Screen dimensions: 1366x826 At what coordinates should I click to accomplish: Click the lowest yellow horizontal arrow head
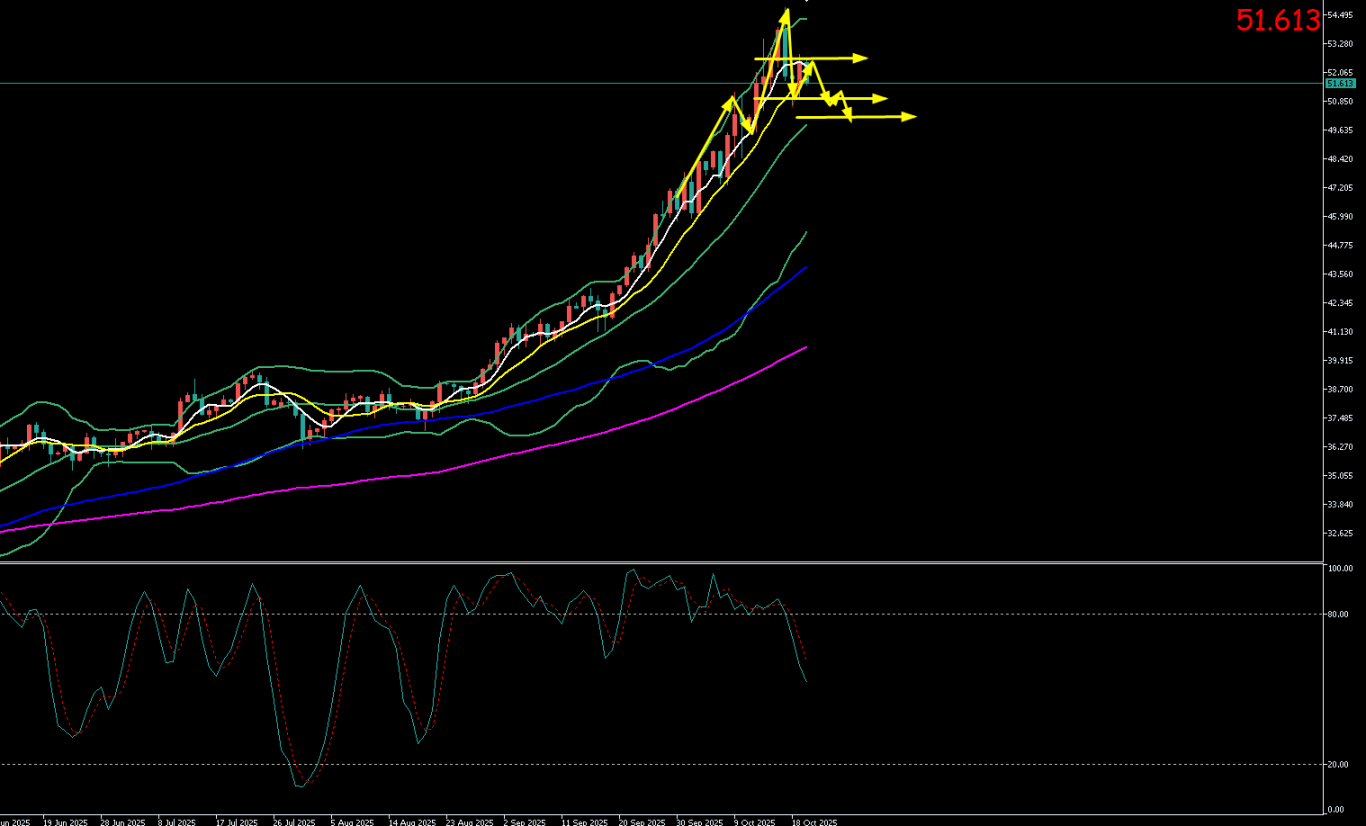click(x=909, y=117)
